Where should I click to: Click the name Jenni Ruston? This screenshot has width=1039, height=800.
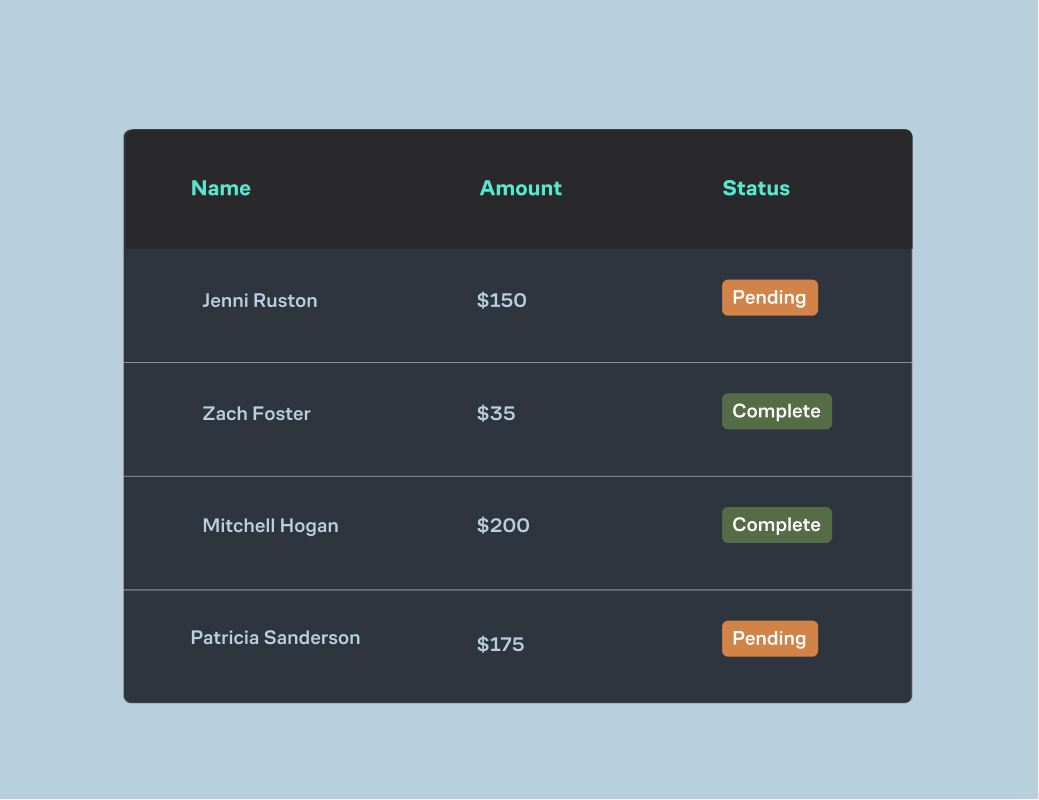[x=260, y=300]
